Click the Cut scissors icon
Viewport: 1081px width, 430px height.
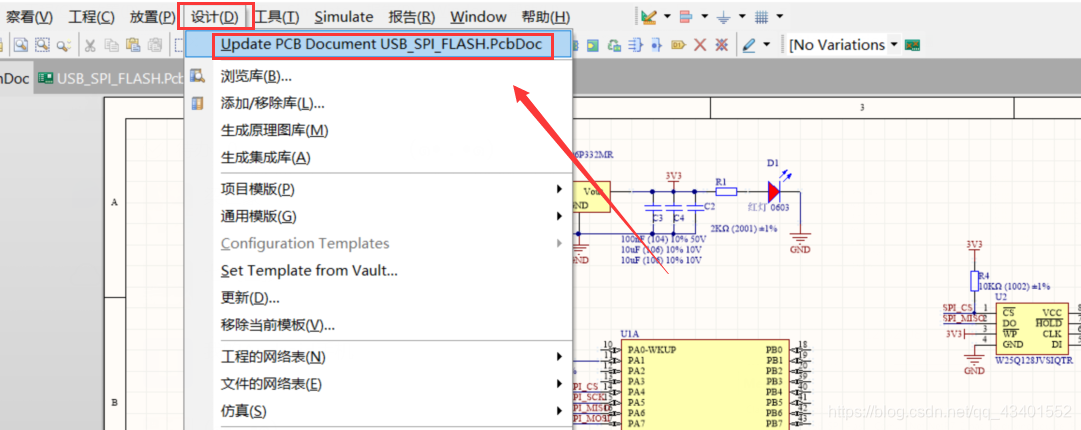tap(90, 45)
